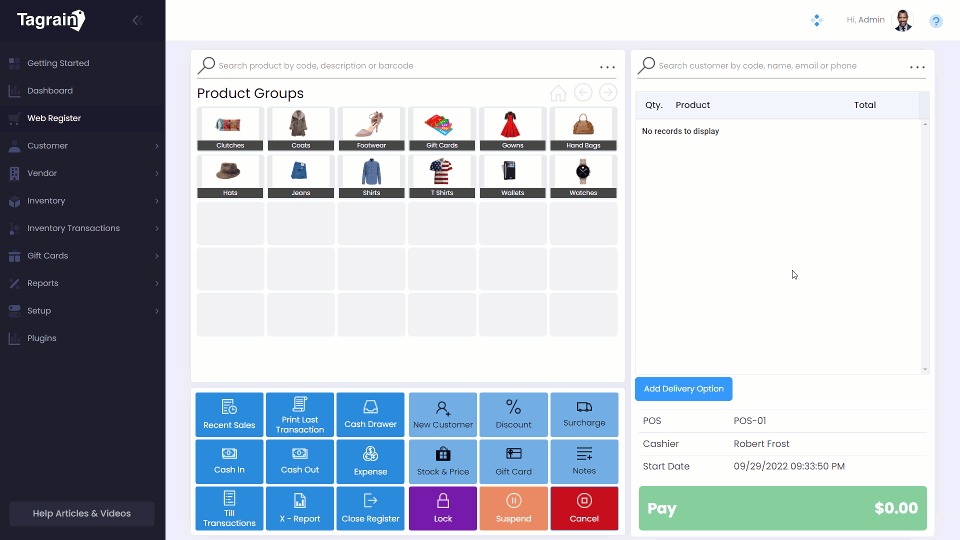
Task: Open Recent Sales tile
Action: click(x=229, y=414)
